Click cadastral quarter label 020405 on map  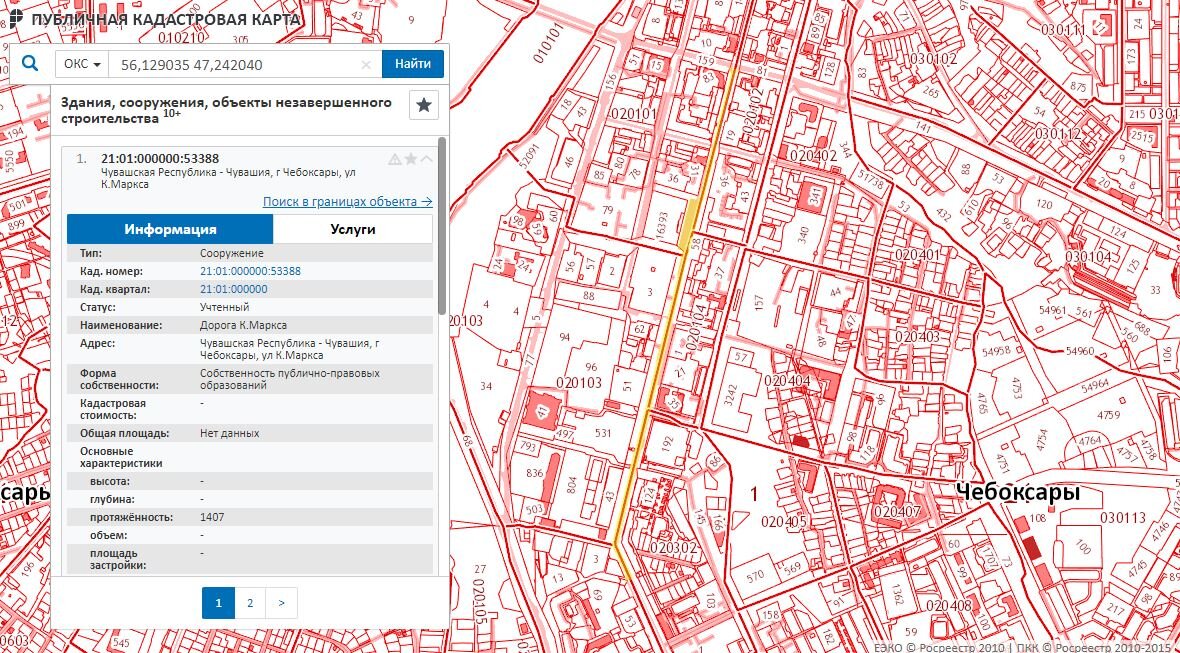[783, 521]
